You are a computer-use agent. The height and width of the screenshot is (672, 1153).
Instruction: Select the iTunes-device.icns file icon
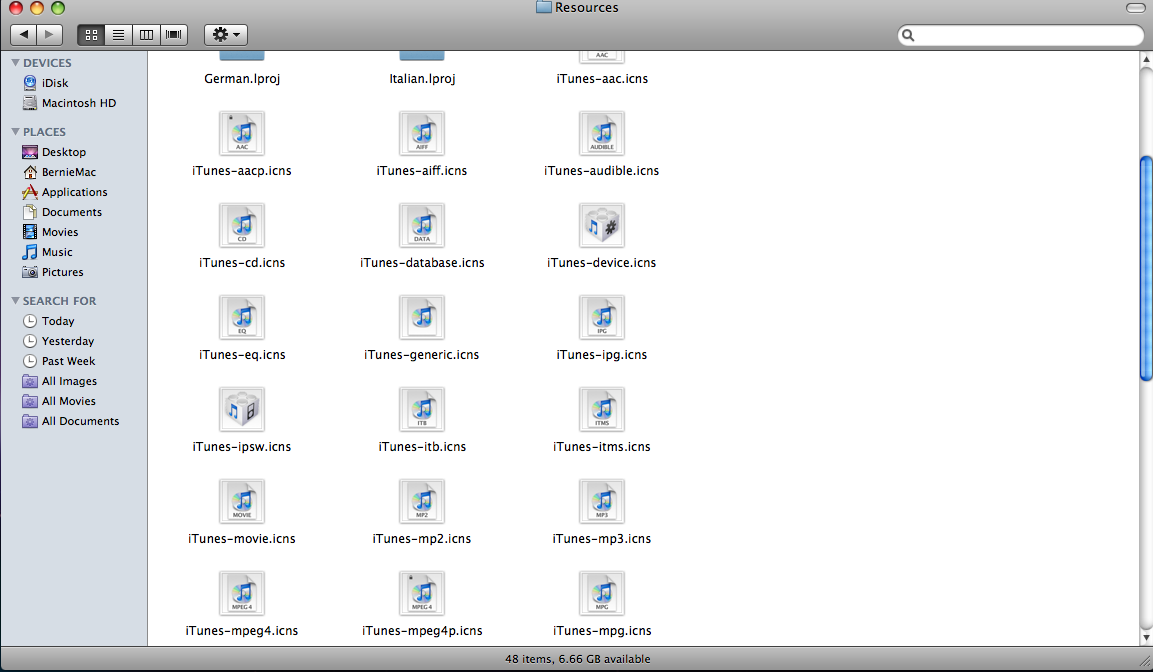coord(602,225)
